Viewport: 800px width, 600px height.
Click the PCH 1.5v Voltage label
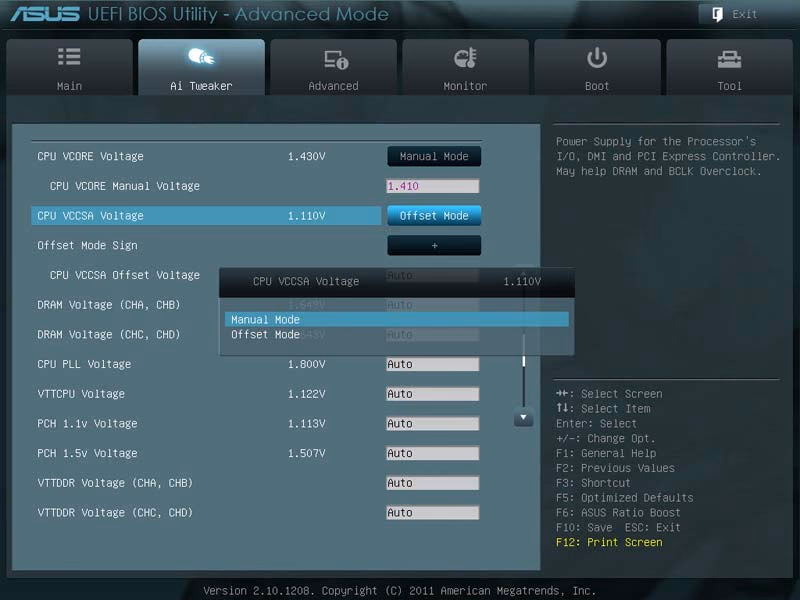click(x=87, y=453)
